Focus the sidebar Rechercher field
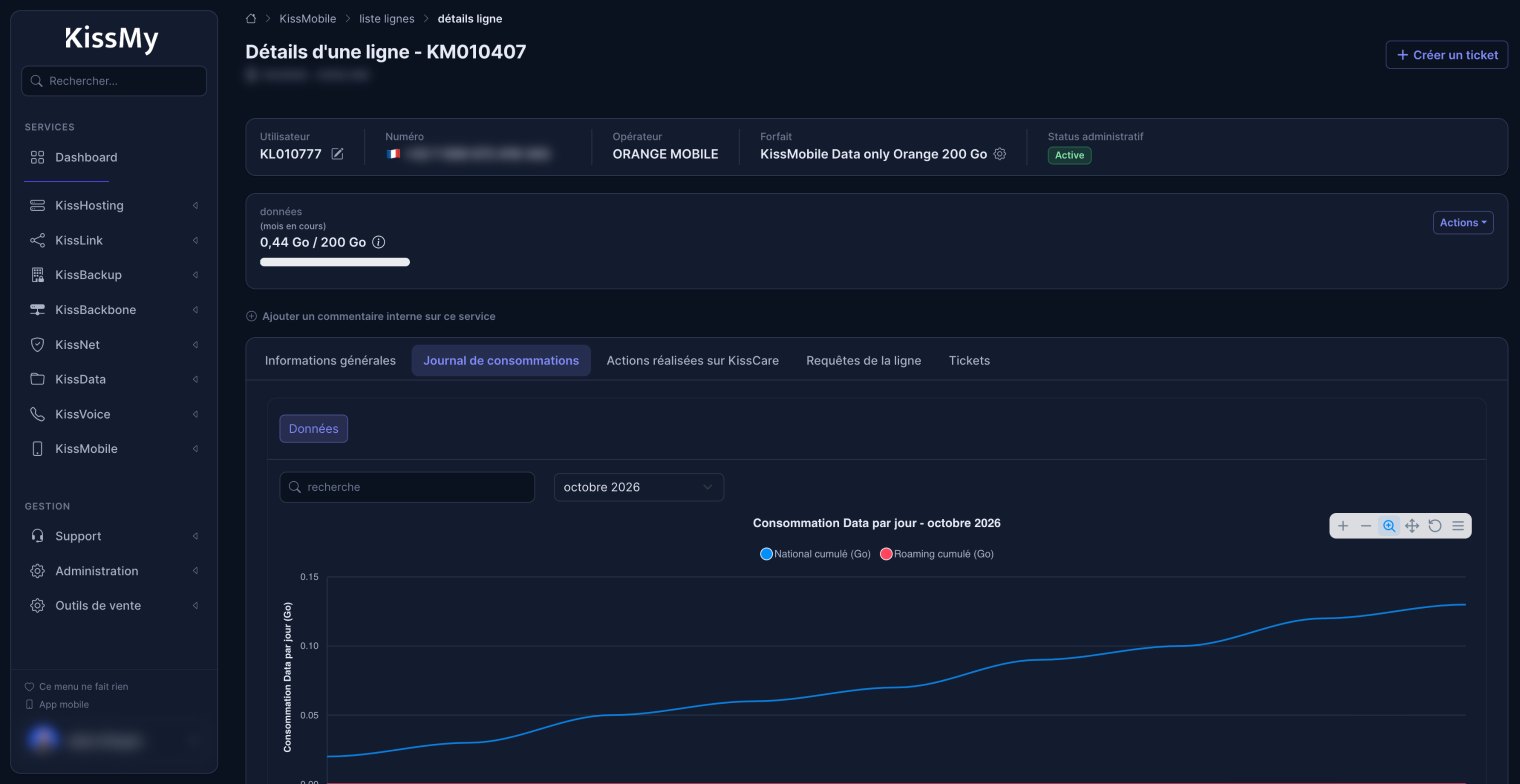 [114, 81]
